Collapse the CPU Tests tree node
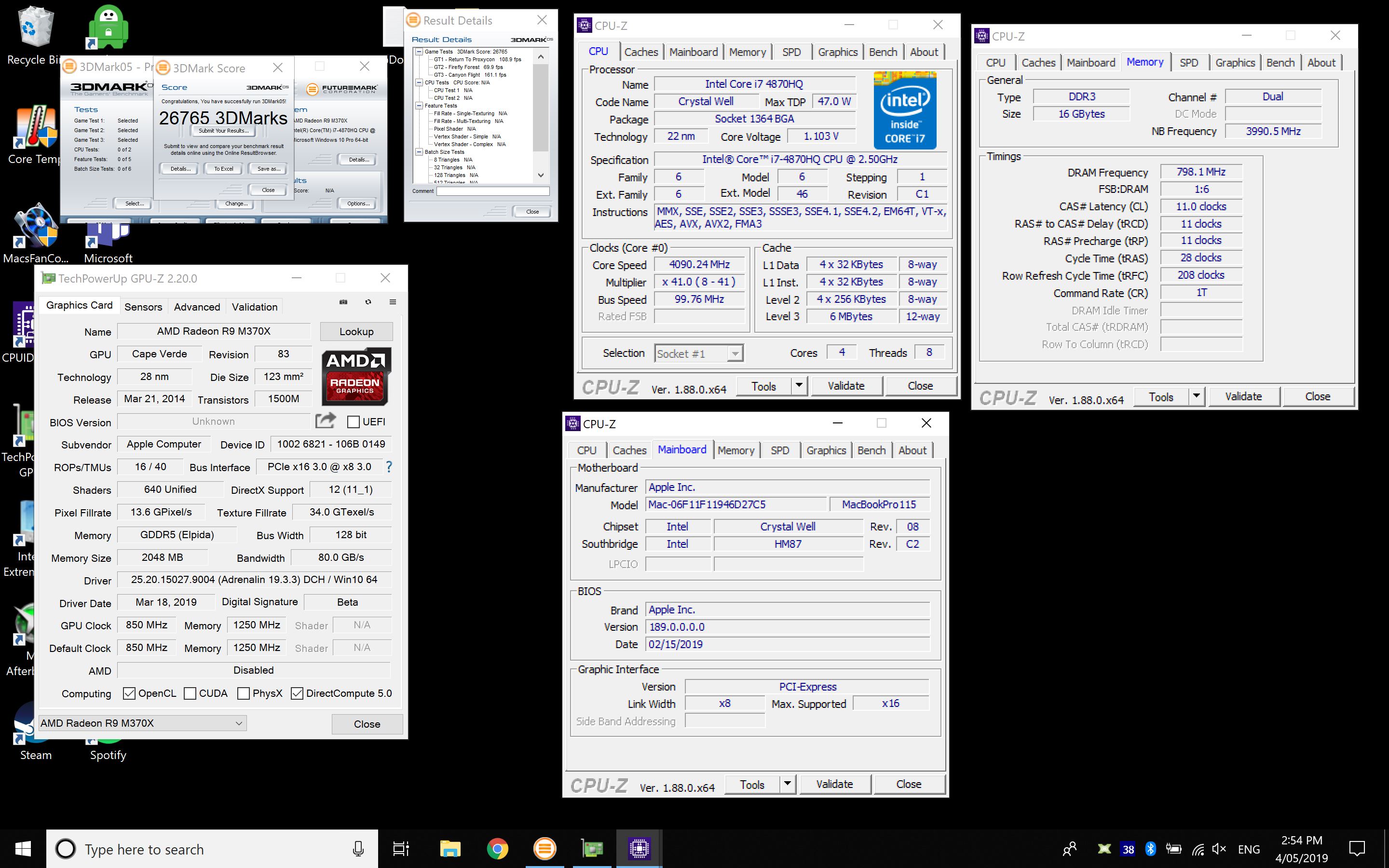1389x868 pixels. 420,82
